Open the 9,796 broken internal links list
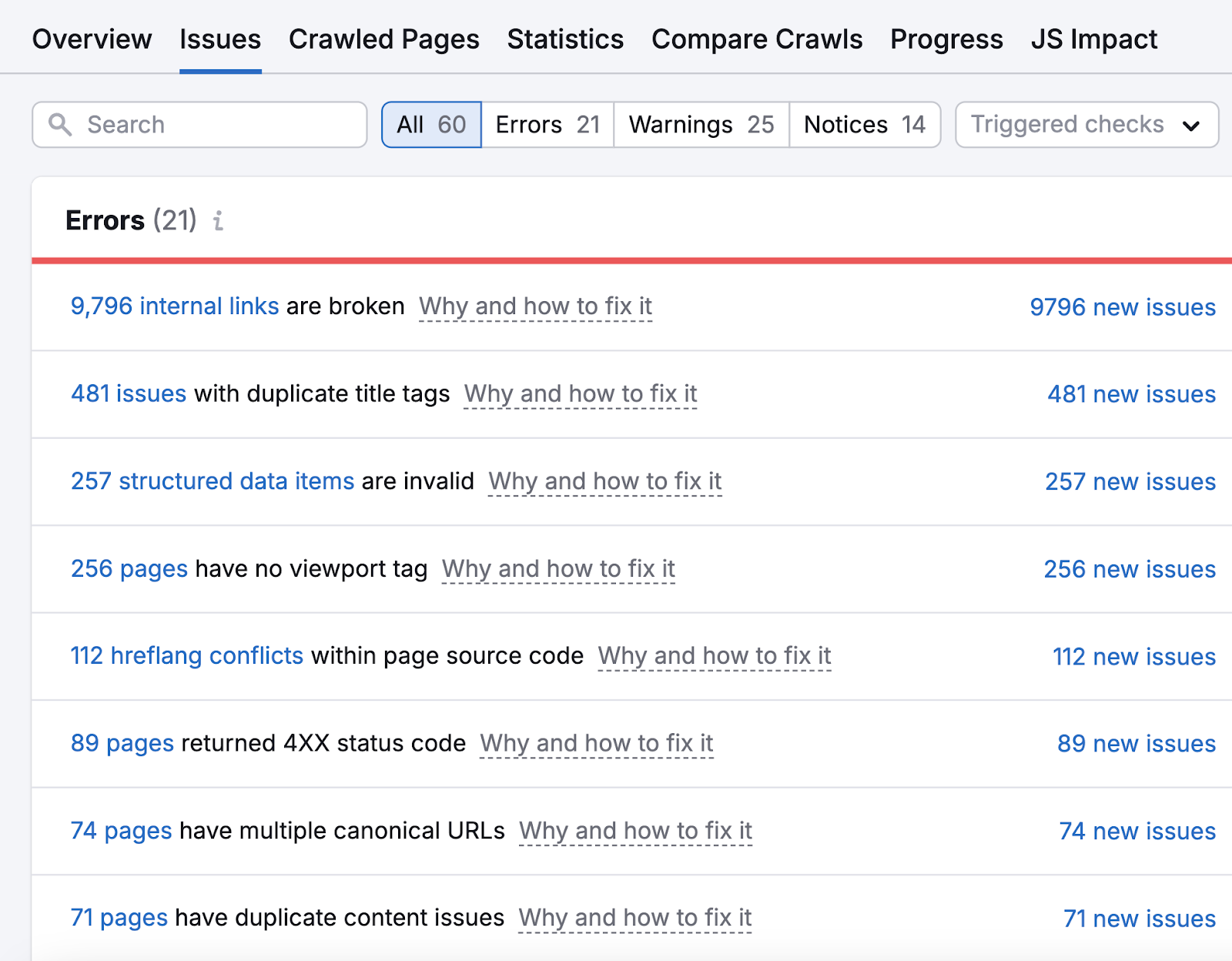Screen dimensions: 1232x961 (x=174, y=306)
